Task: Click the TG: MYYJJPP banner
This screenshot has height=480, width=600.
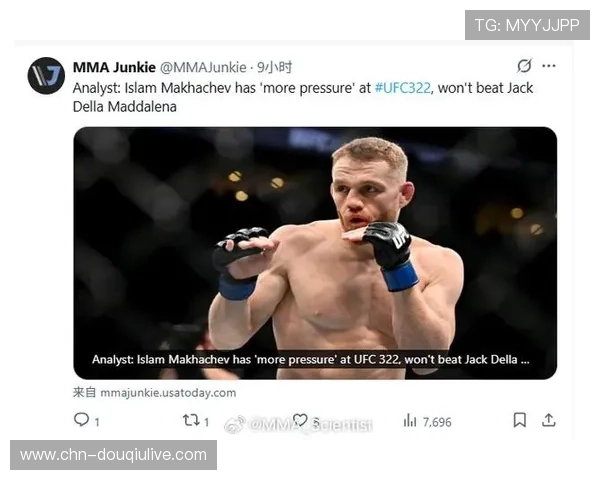Action: [x=527, y=25]
